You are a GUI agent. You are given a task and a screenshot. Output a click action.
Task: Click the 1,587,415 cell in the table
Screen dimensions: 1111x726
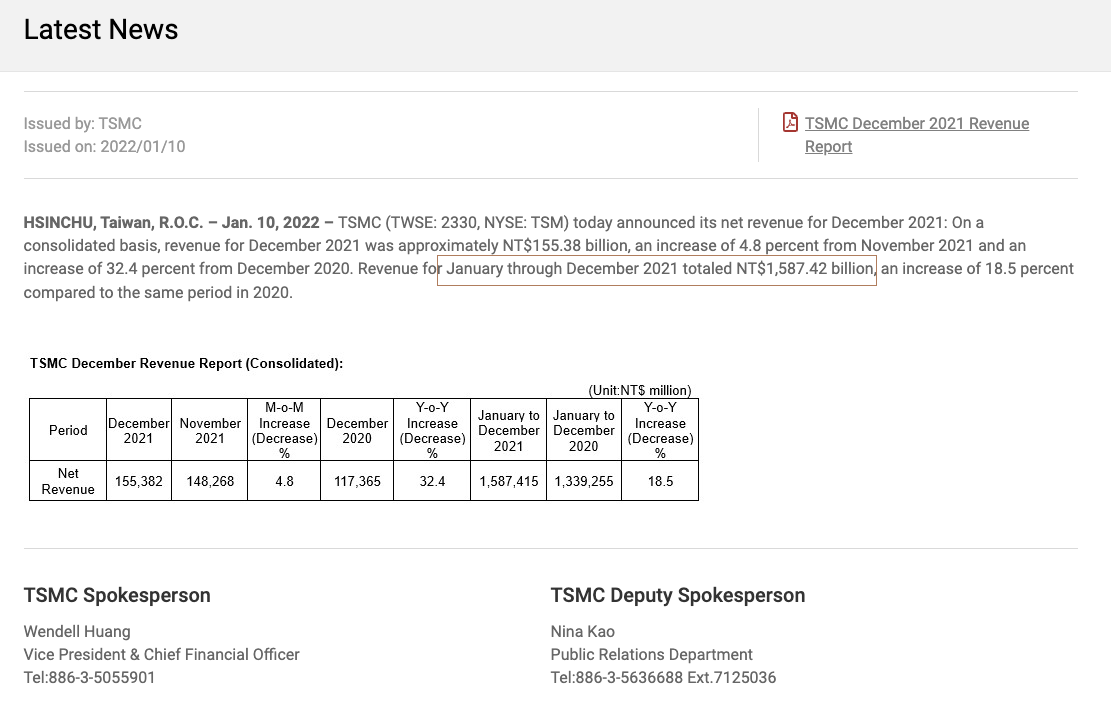(x=508, y=481)
